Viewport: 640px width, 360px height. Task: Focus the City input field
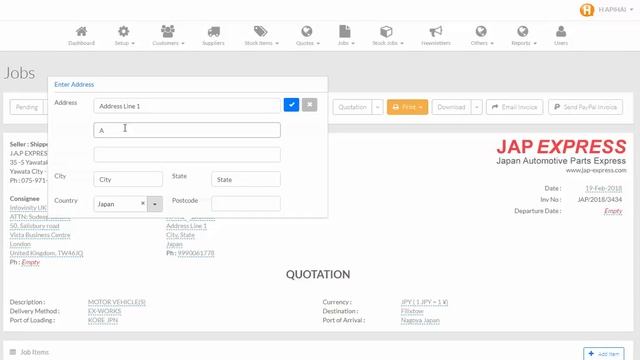(128, 179)
